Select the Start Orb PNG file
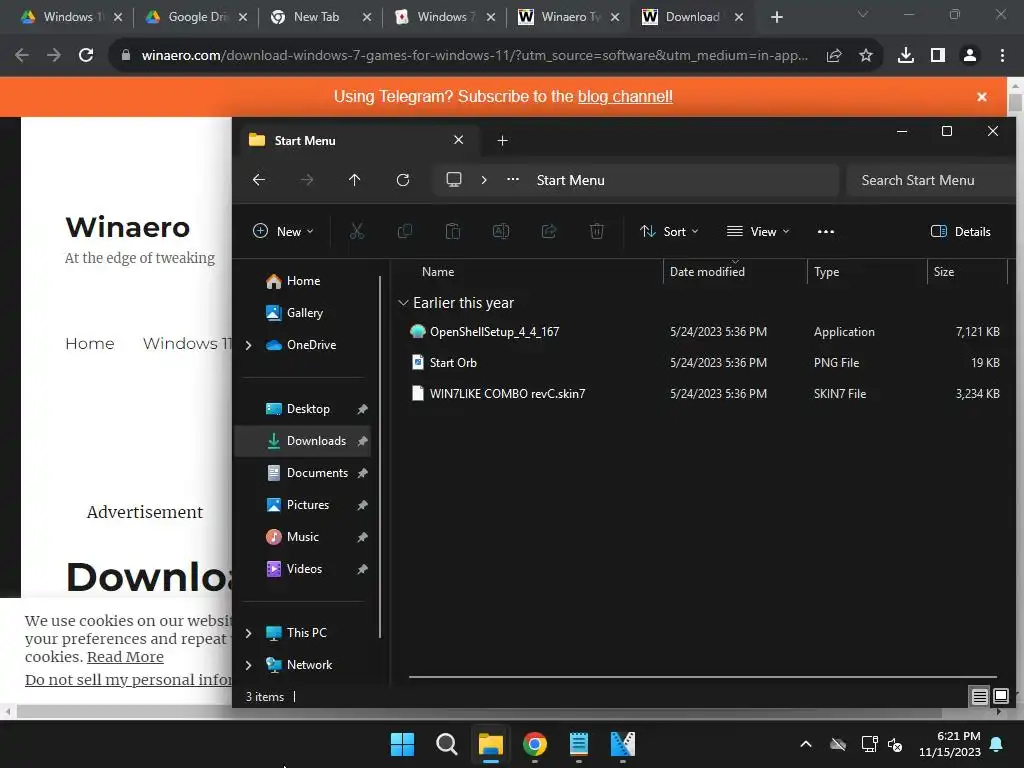The width and height of the screenshot is (1024, 768). 453,362
